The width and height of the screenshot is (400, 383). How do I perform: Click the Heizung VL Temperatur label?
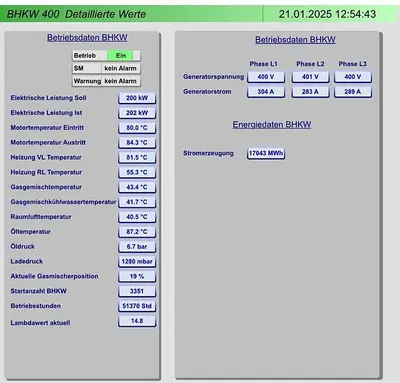[x=46, y=157]
